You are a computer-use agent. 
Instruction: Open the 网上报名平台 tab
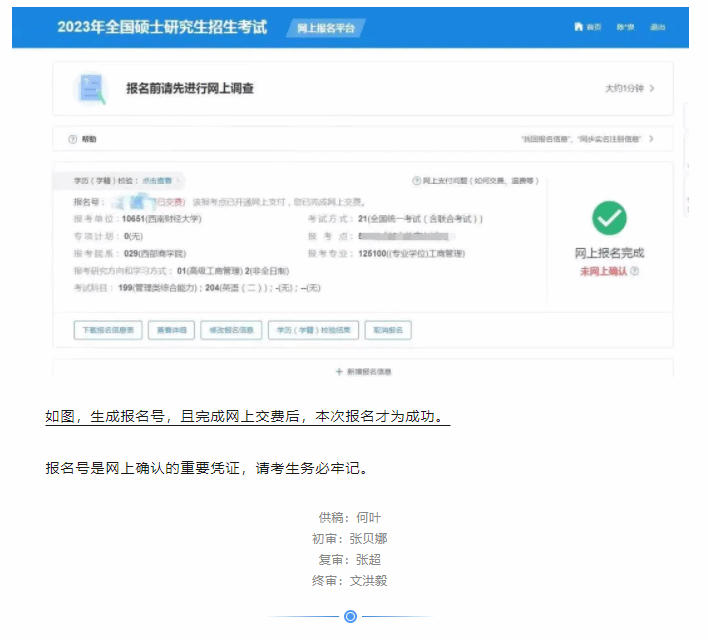[x=326, y=27]
